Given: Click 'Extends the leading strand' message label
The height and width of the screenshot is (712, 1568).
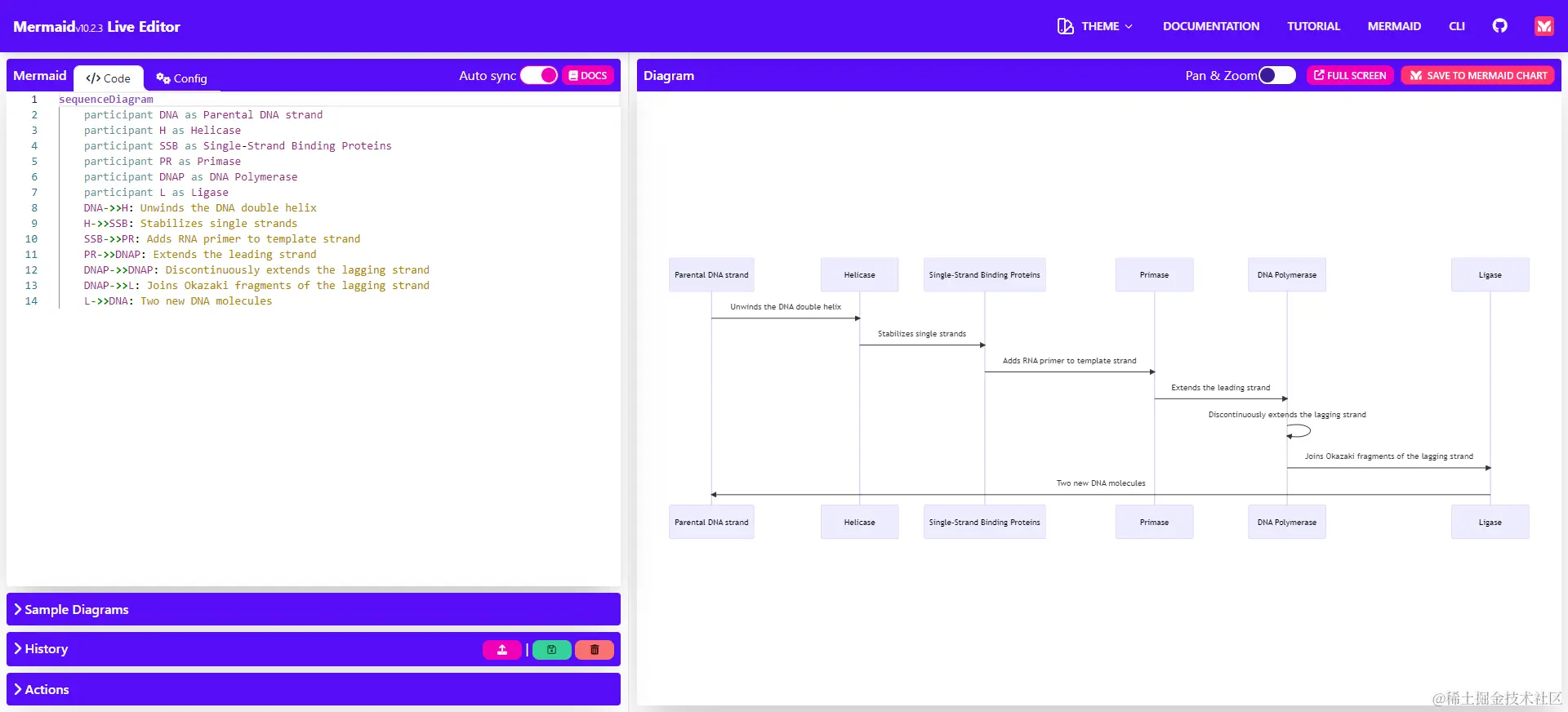Looking at the screenshot, I should pyautogui.click(x=1220, y=388).
